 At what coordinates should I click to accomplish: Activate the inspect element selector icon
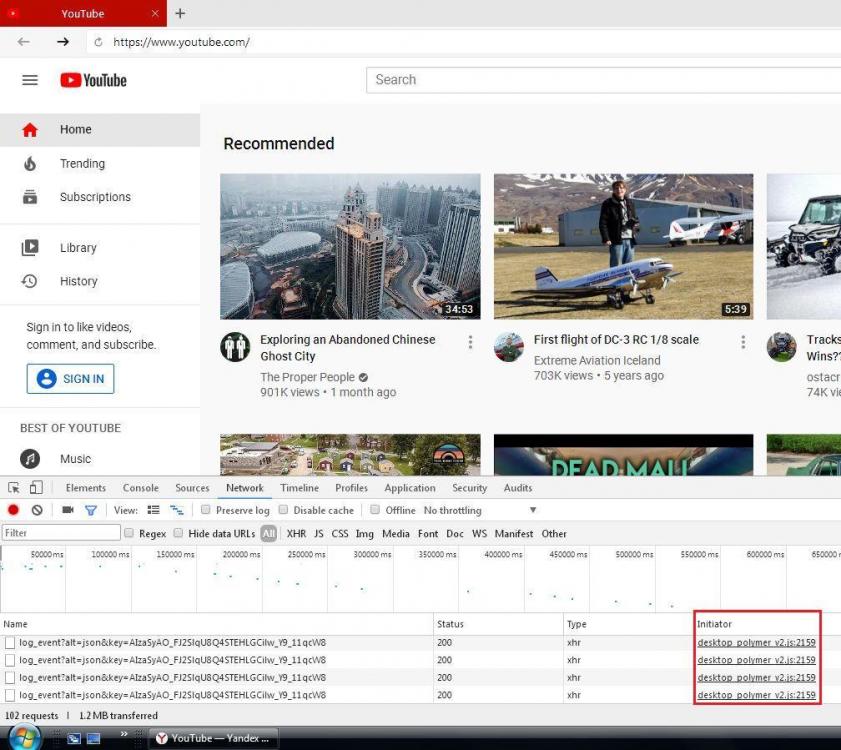click(x=14, y=488)
